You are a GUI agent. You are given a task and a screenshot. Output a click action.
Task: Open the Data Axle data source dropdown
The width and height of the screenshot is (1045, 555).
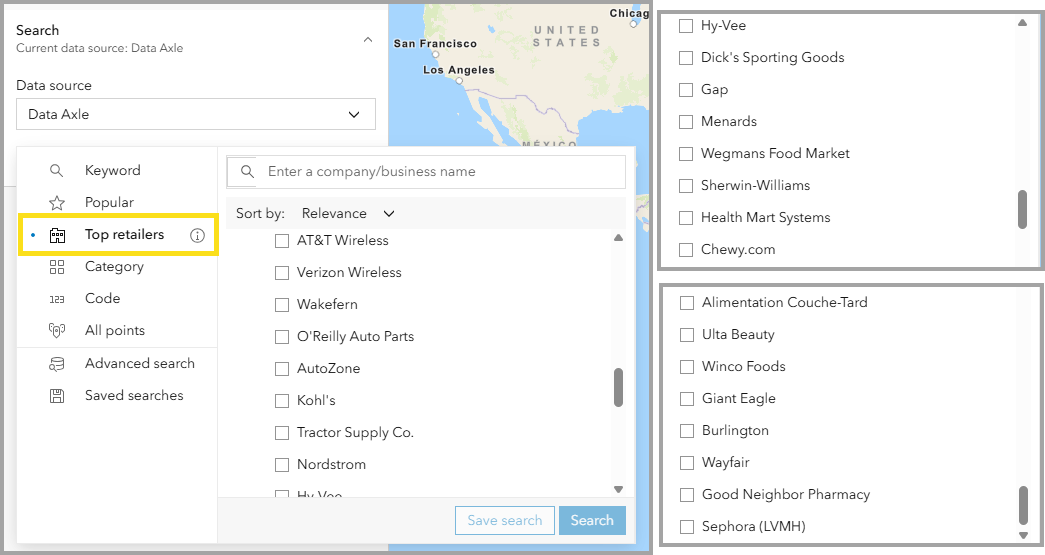coord(196,114)
